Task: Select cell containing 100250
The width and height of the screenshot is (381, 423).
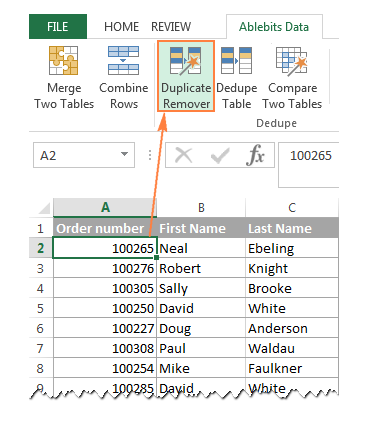Action: (105, 308)
